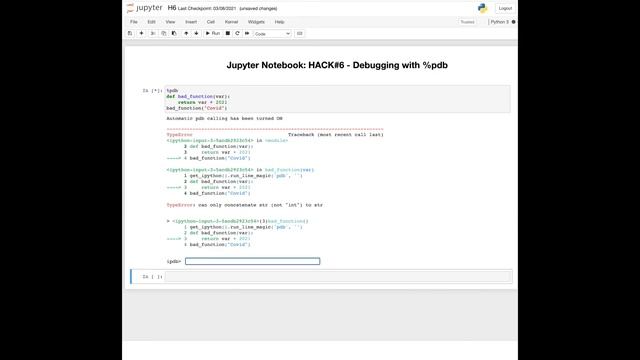The height and width of the screenshot is (360, 640).
Task: Open the command palette keyboard icon
Action: (x=300, y=33)
